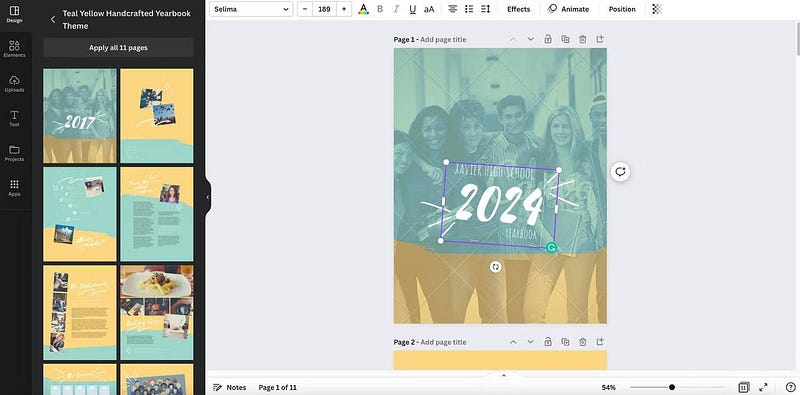The width and height of the screenshot is (800, 395).
Task: Open the Position panel
Action: 622,9
